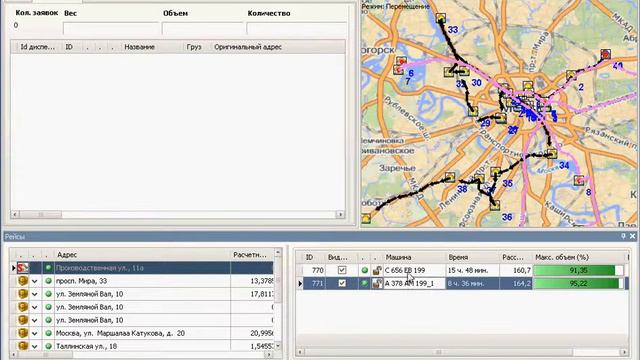
Task: Click the map marker above number 36
Action: 495,205
